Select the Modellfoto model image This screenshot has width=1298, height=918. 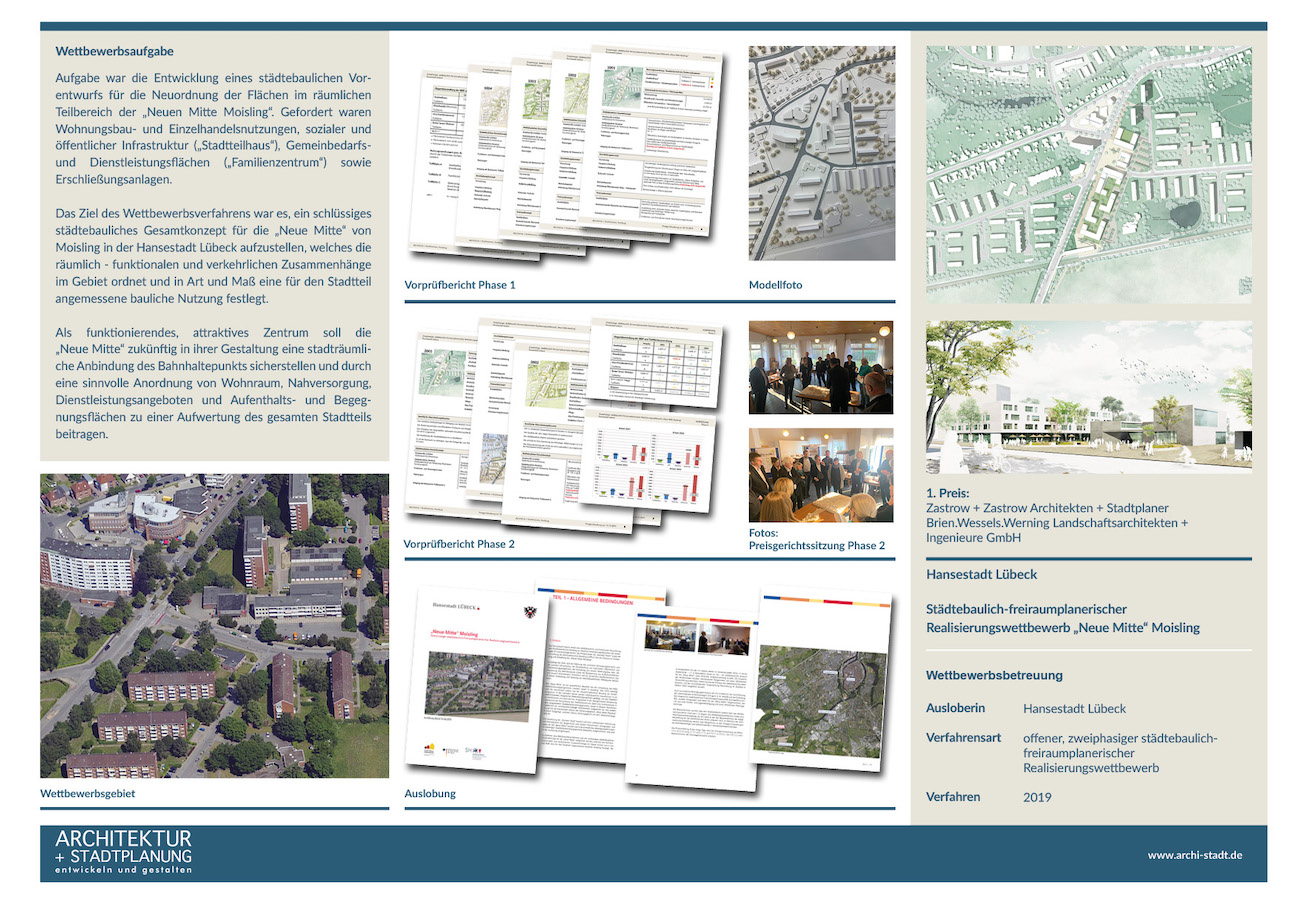[821, 153]
